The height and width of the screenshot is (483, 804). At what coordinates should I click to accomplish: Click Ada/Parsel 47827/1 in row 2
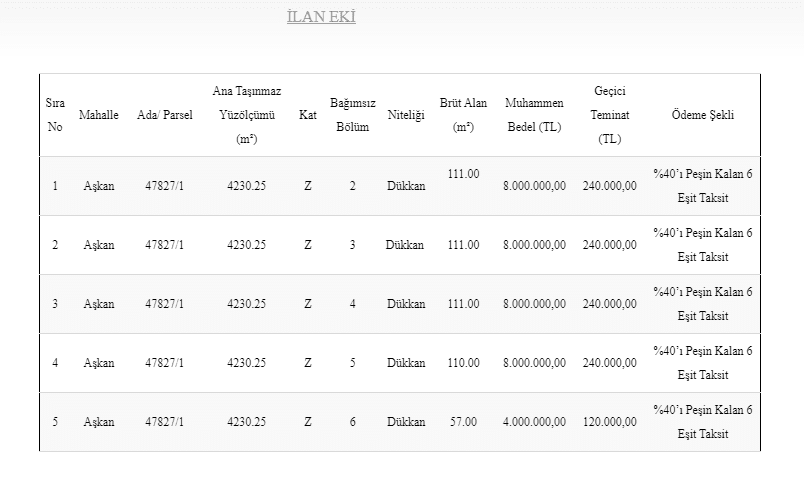point(164,245)
